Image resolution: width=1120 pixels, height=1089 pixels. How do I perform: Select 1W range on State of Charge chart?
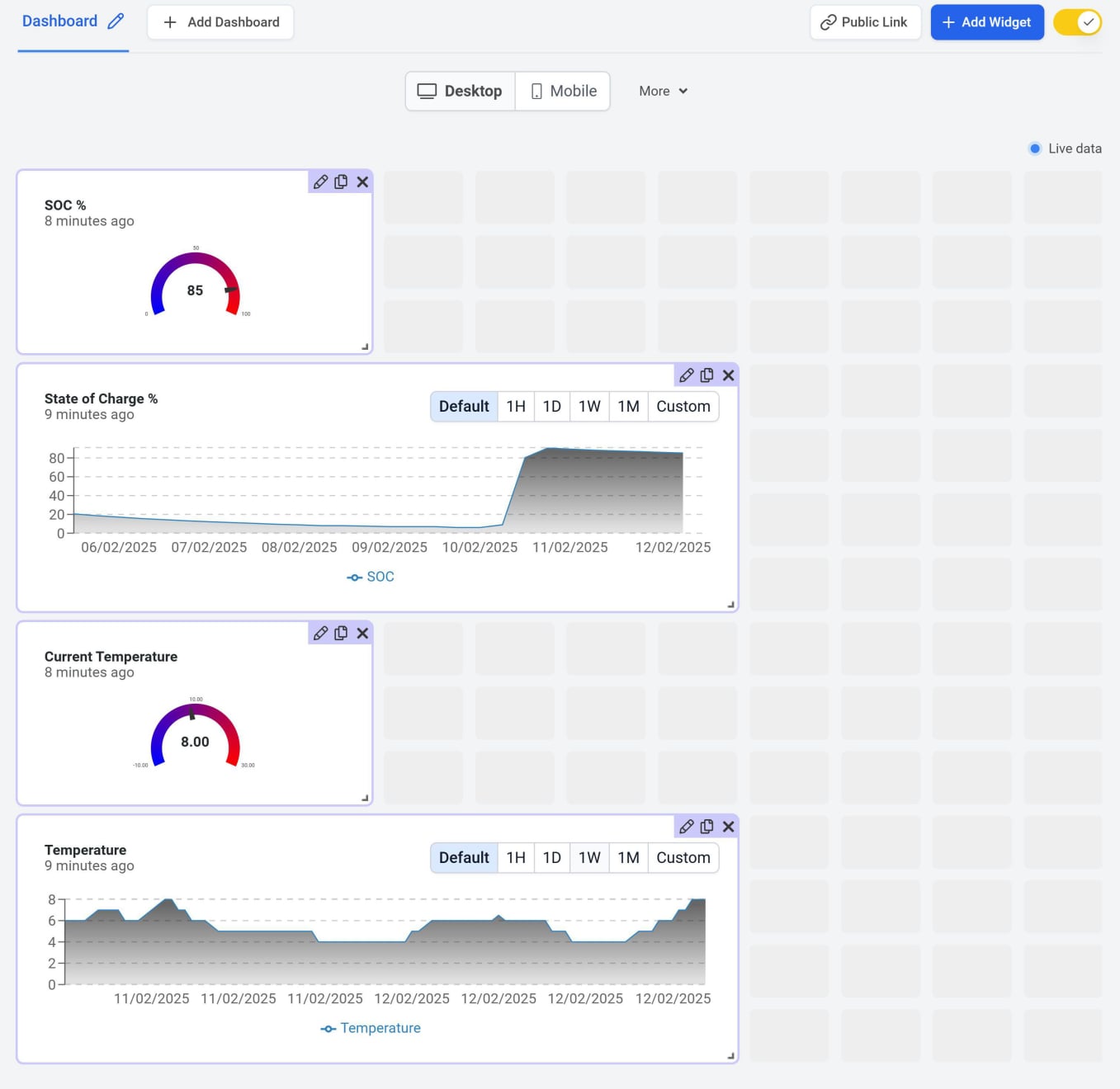[589, 407]
